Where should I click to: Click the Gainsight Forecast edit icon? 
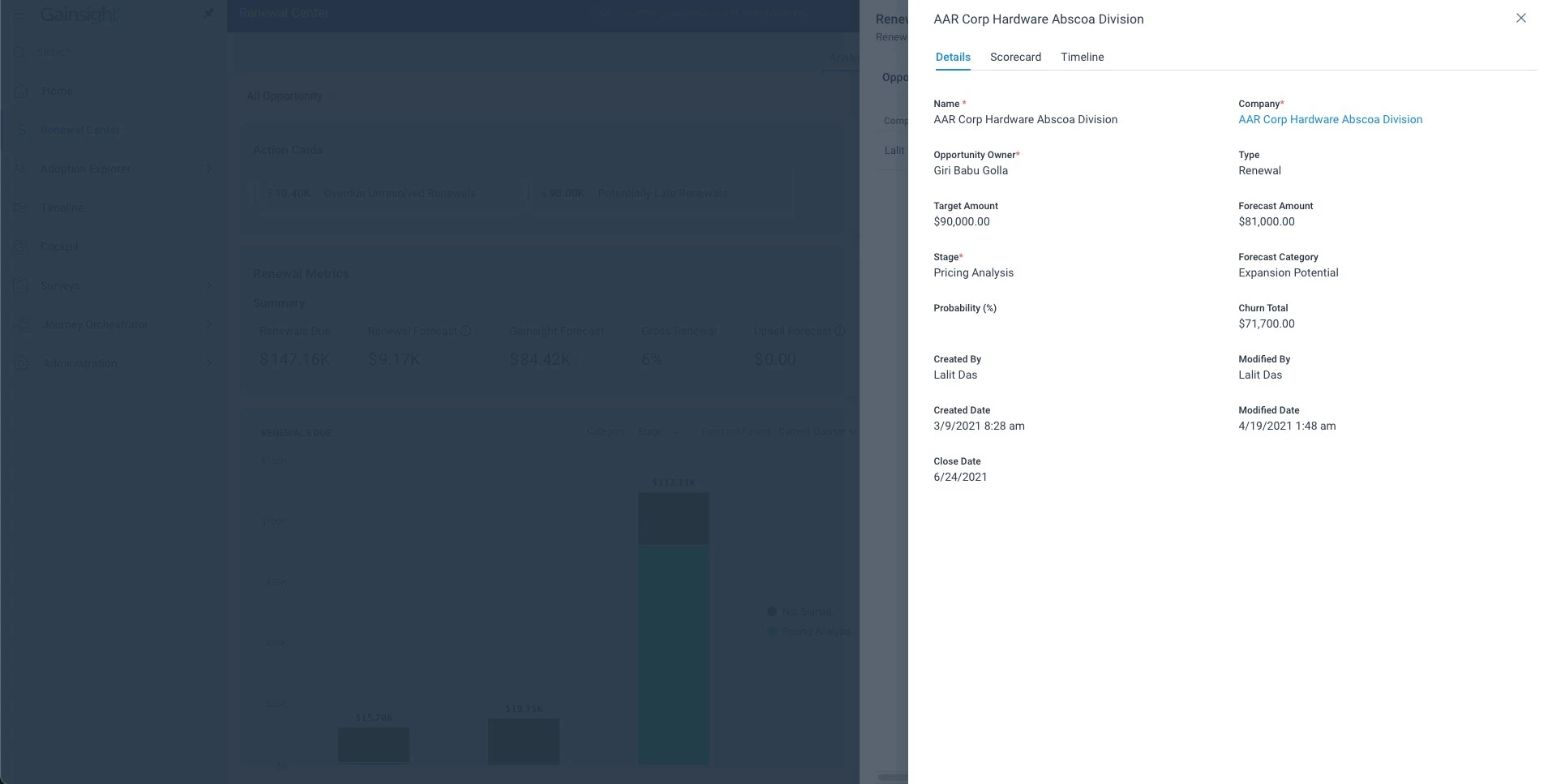585,358
